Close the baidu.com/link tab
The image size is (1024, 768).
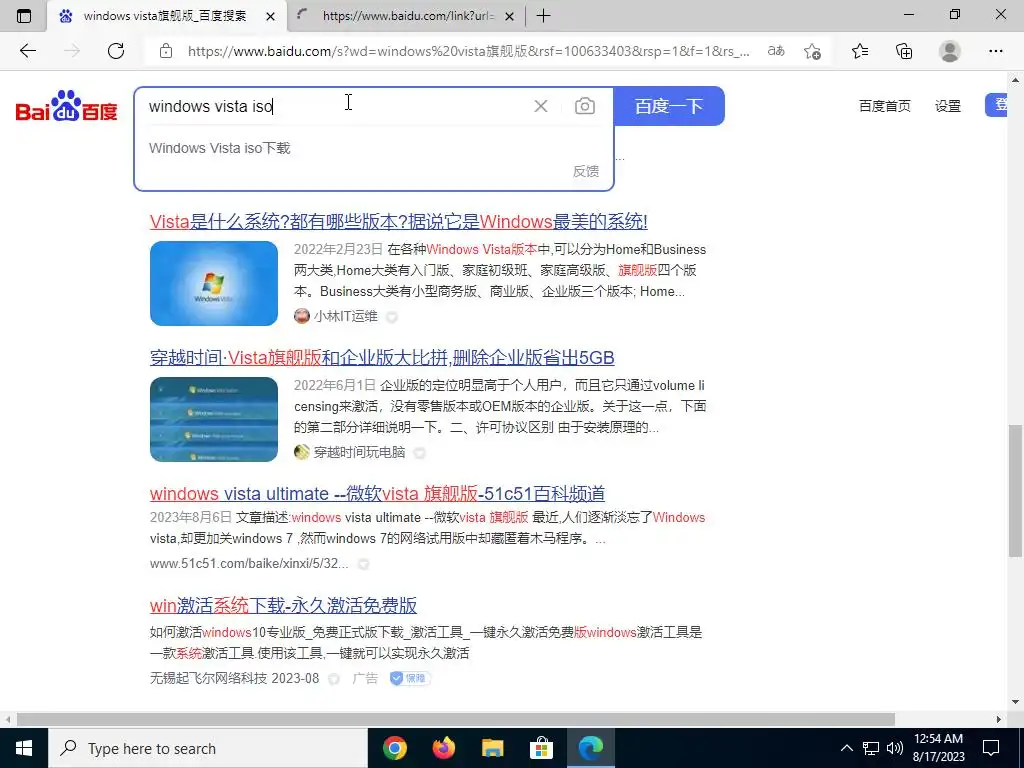510,16
